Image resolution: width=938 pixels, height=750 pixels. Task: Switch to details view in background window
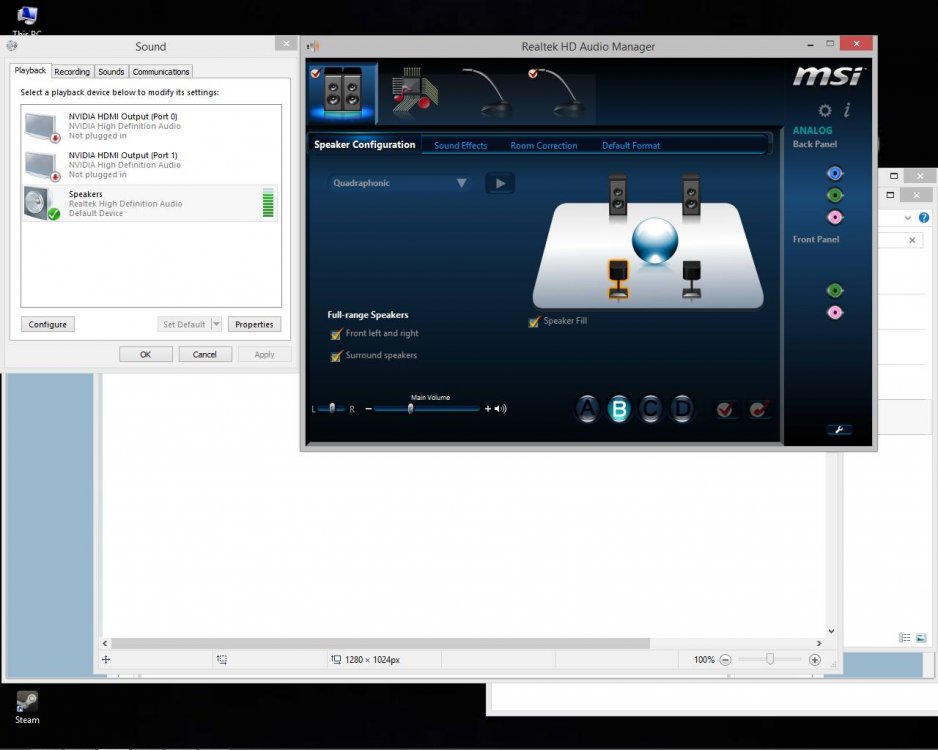coord(904,638)
